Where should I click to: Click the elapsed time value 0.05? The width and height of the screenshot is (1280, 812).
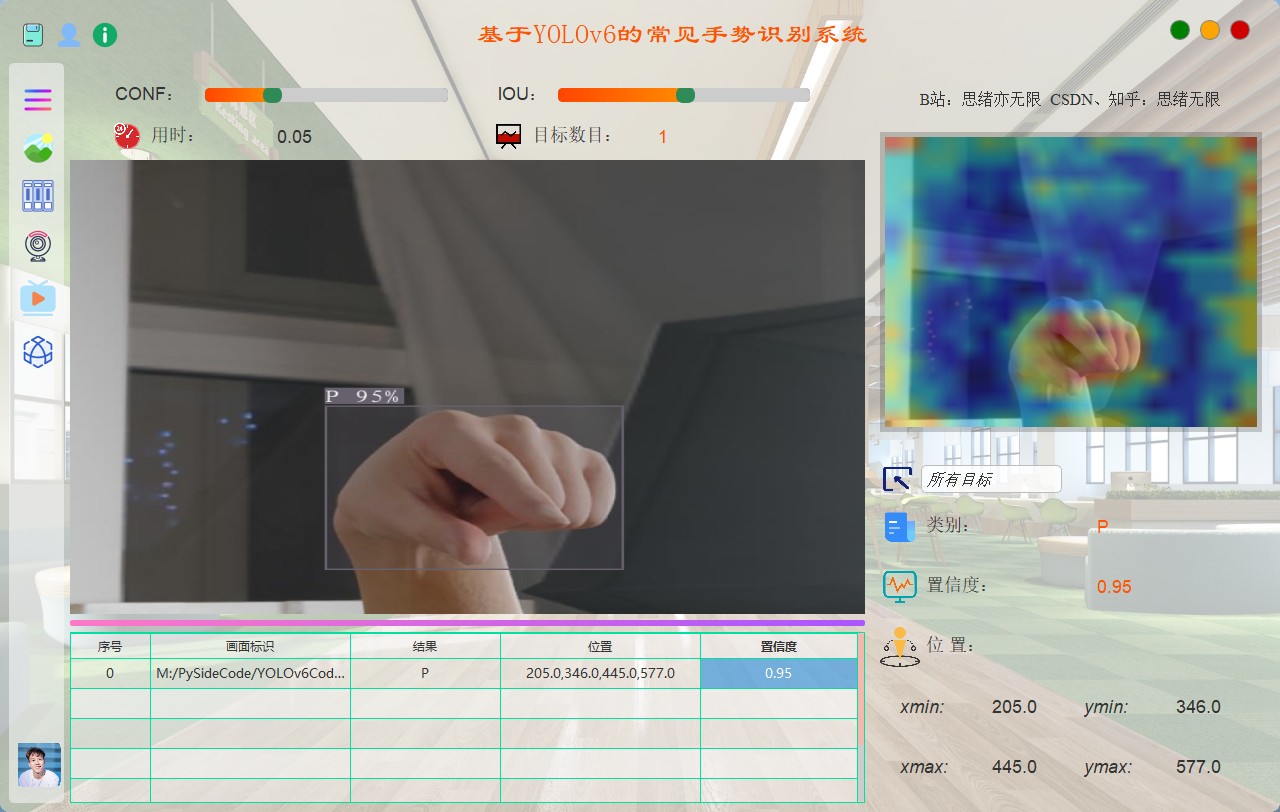coord(294,137)
